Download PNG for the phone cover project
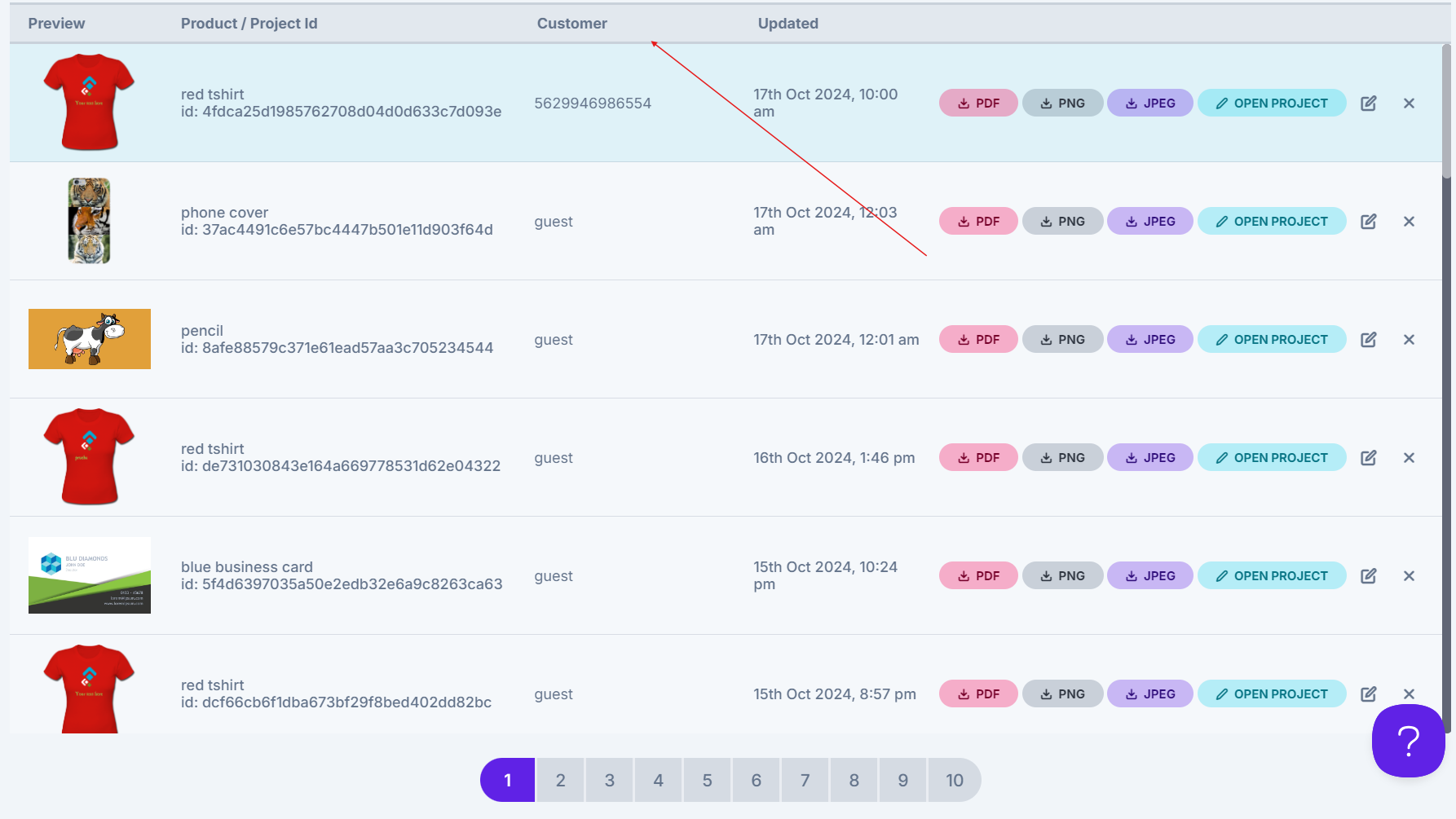This screenshot has height=819, width=1456. coord(1062,222)
